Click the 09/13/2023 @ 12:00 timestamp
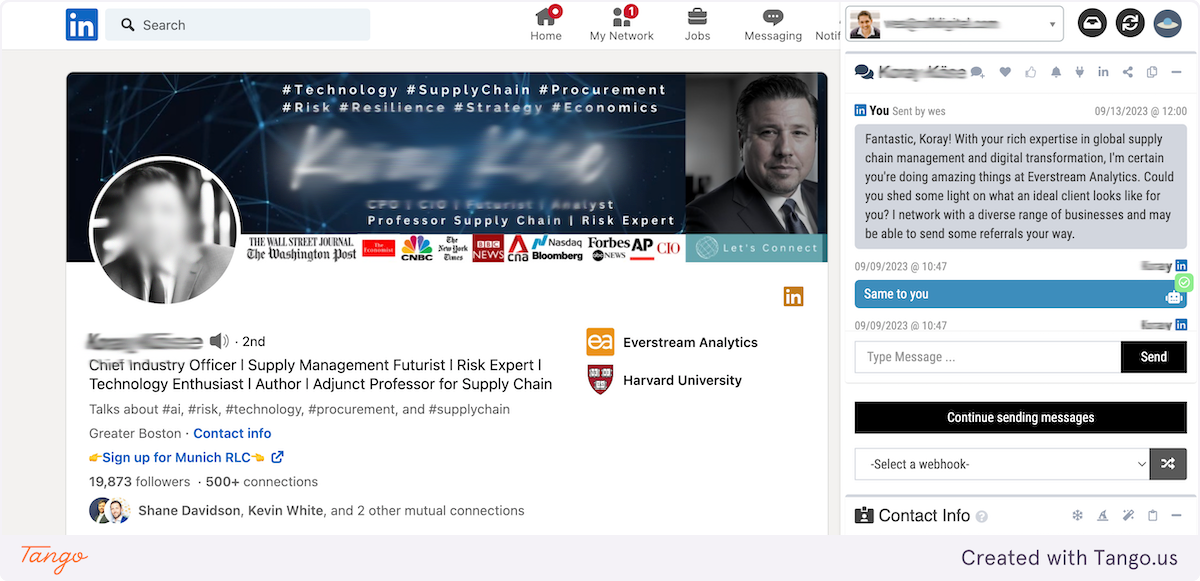The image size is (1200, 581). pos(1141,111)
